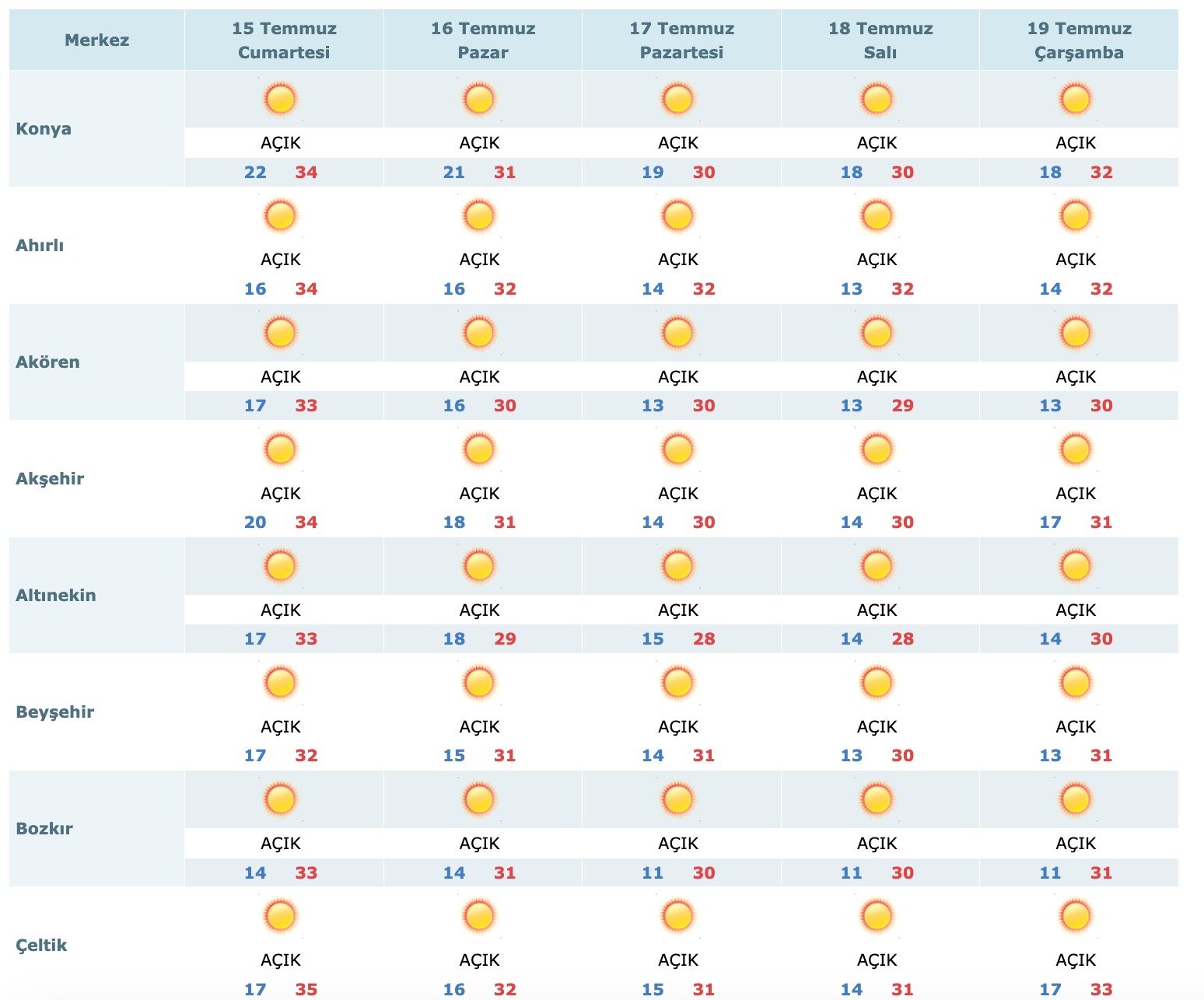Click Akşehir sun icon for 16 Temmuz
Viewport: 1204px width, 1000px height.
479,449
